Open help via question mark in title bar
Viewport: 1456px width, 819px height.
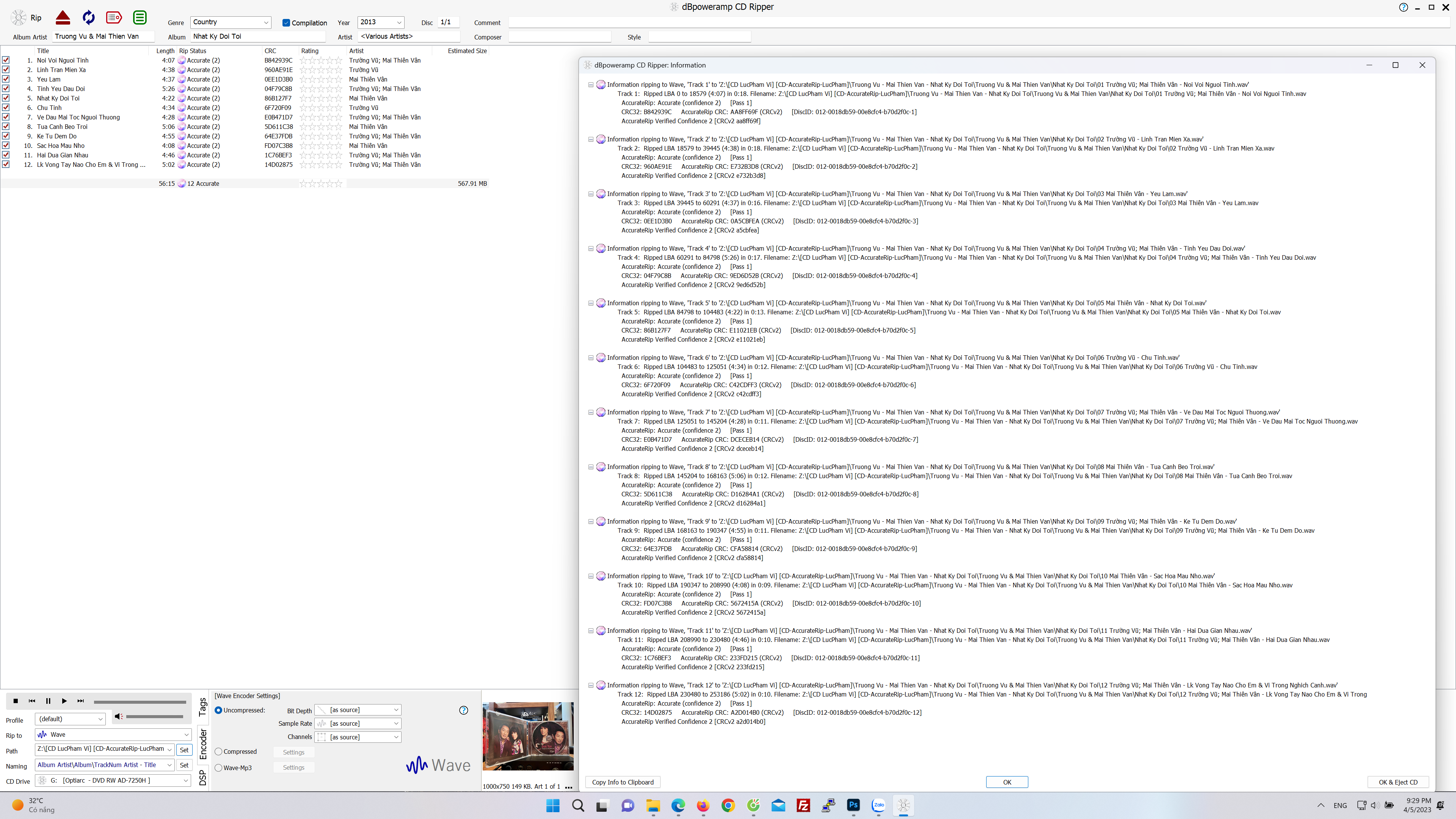pyautogui.click(x=1403, y=7)
